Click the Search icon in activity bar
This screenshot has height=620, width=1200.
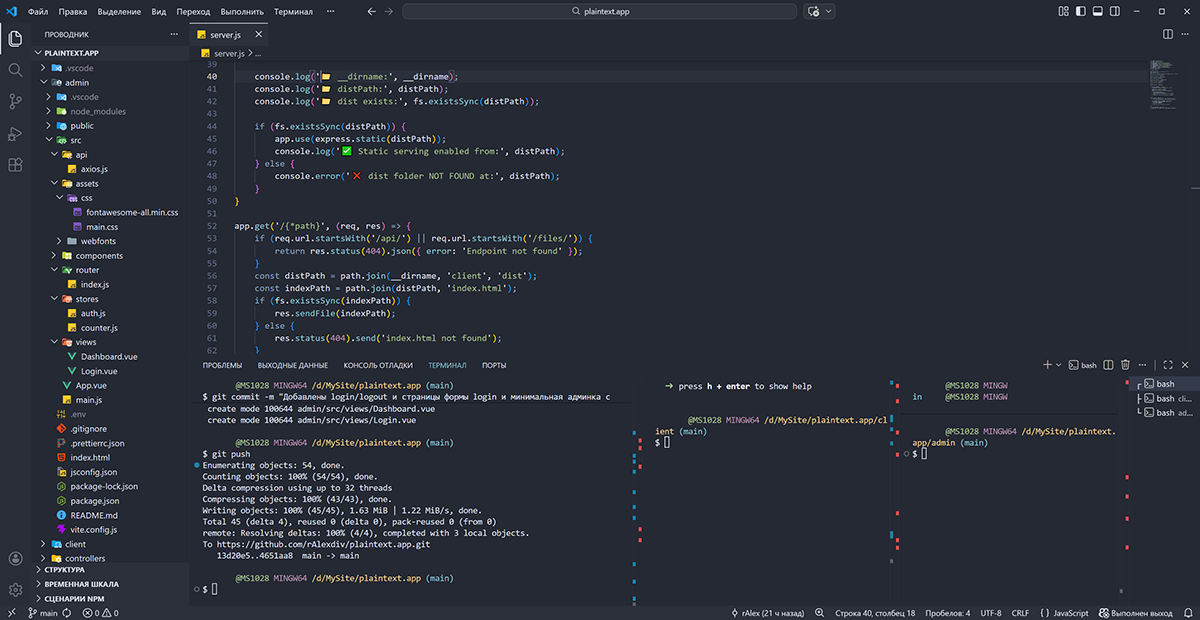click(x=15, y=70)
